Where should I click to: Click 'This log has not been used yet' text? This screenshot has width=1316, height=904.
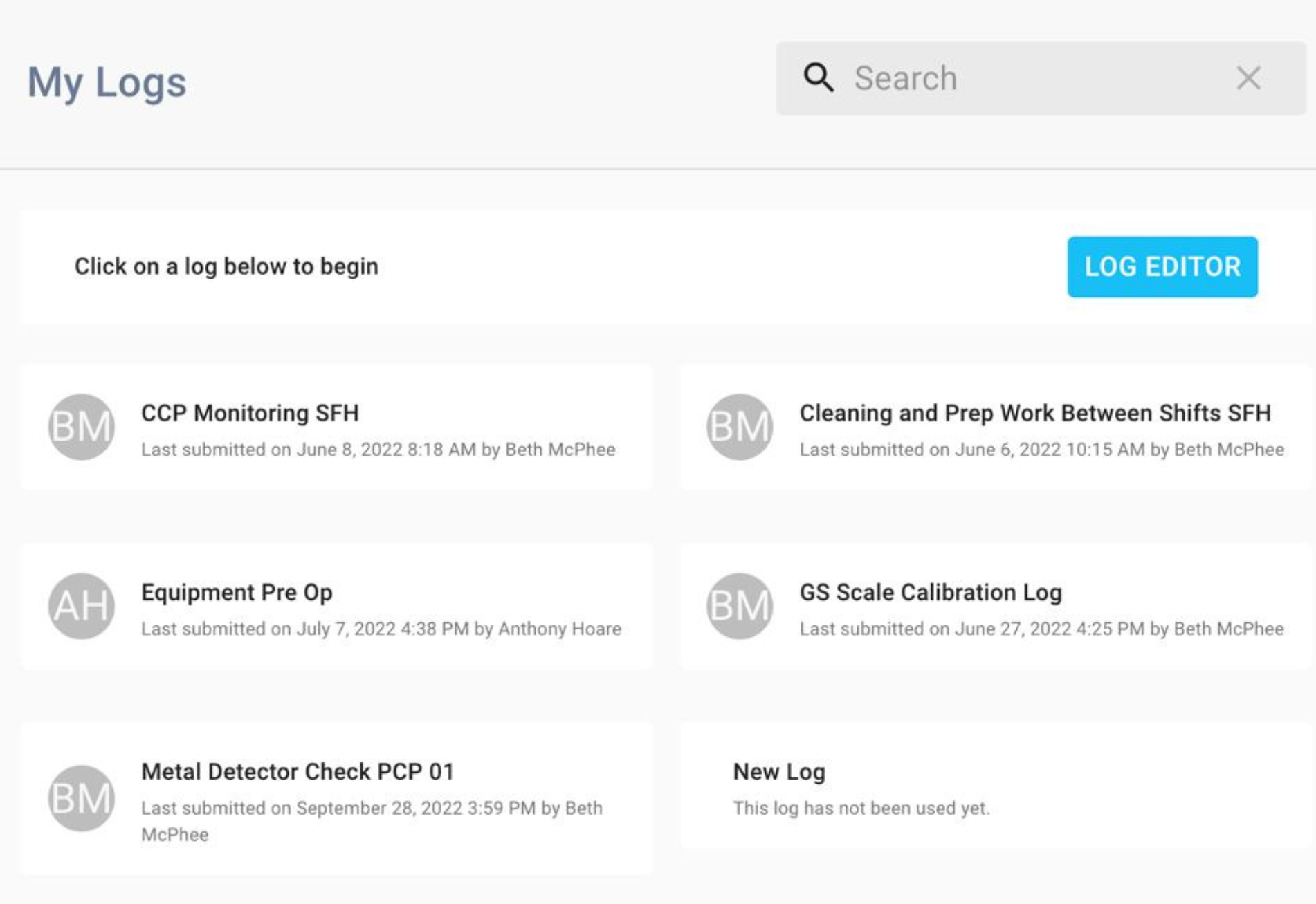pos(861,808)
